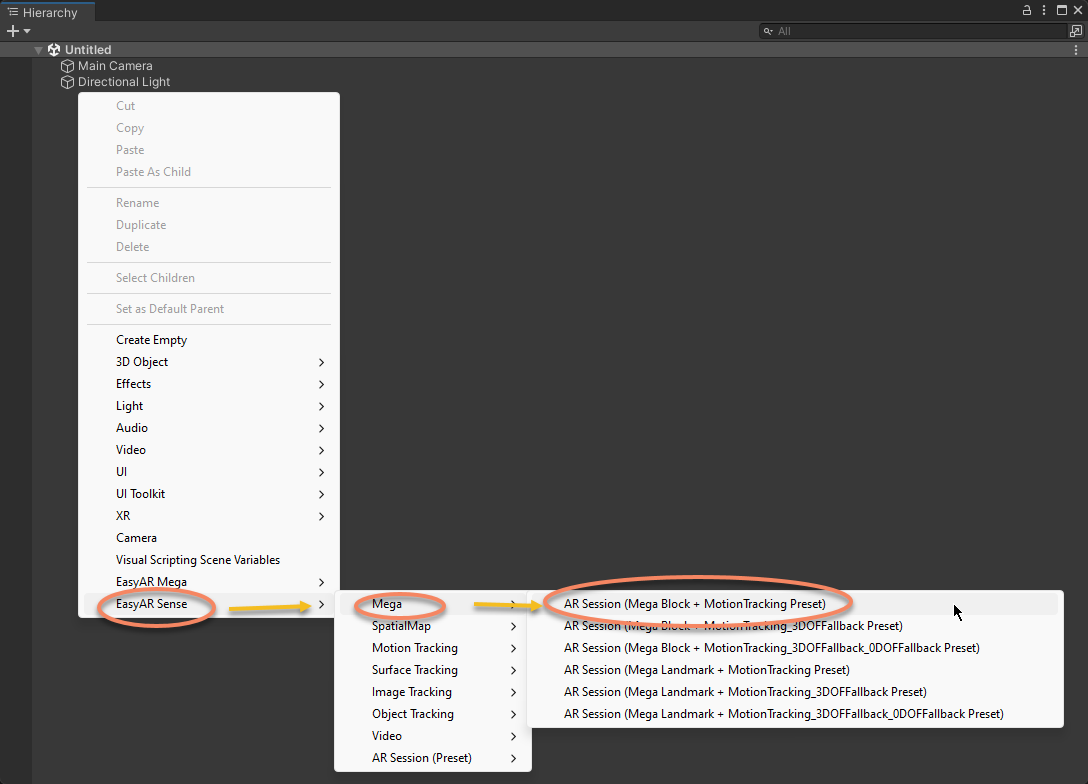
Task: Collapse the Untitled scene foldout triangle
Action: coord(39,50)
